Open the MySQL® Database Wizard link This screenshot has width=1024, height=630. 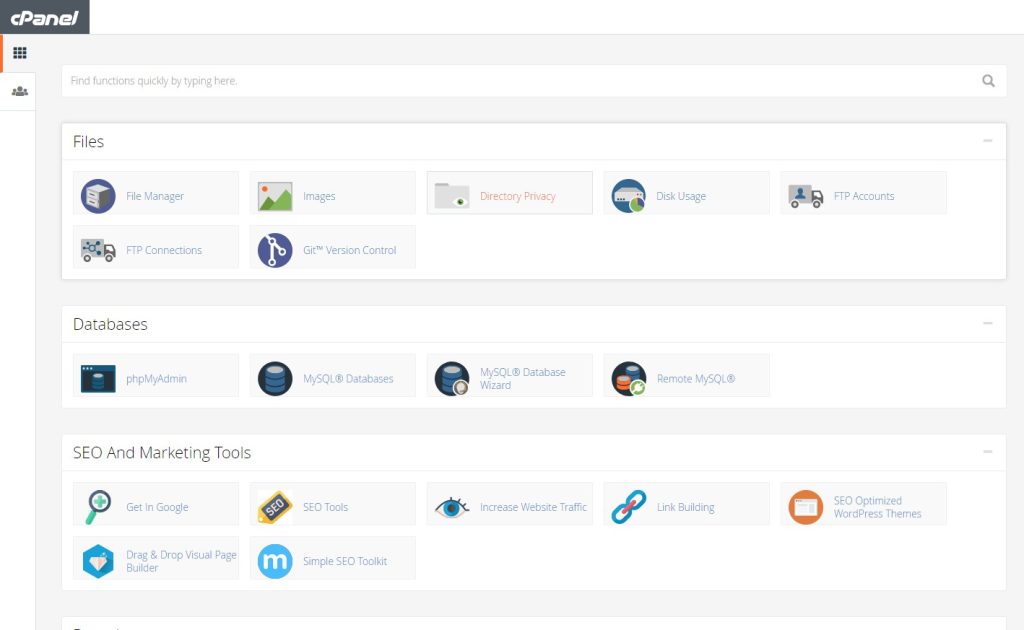coord(522,379)
